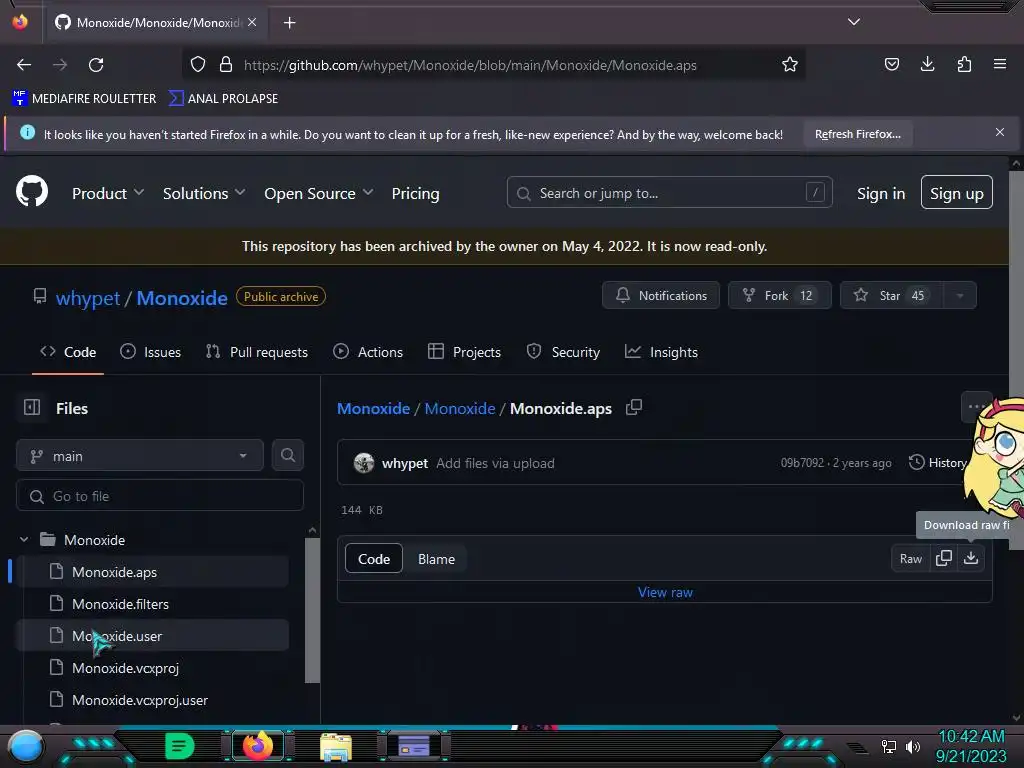Select the Code tab
The image size is (1024, 768).
pyautogui.click(x=68, y=352)
